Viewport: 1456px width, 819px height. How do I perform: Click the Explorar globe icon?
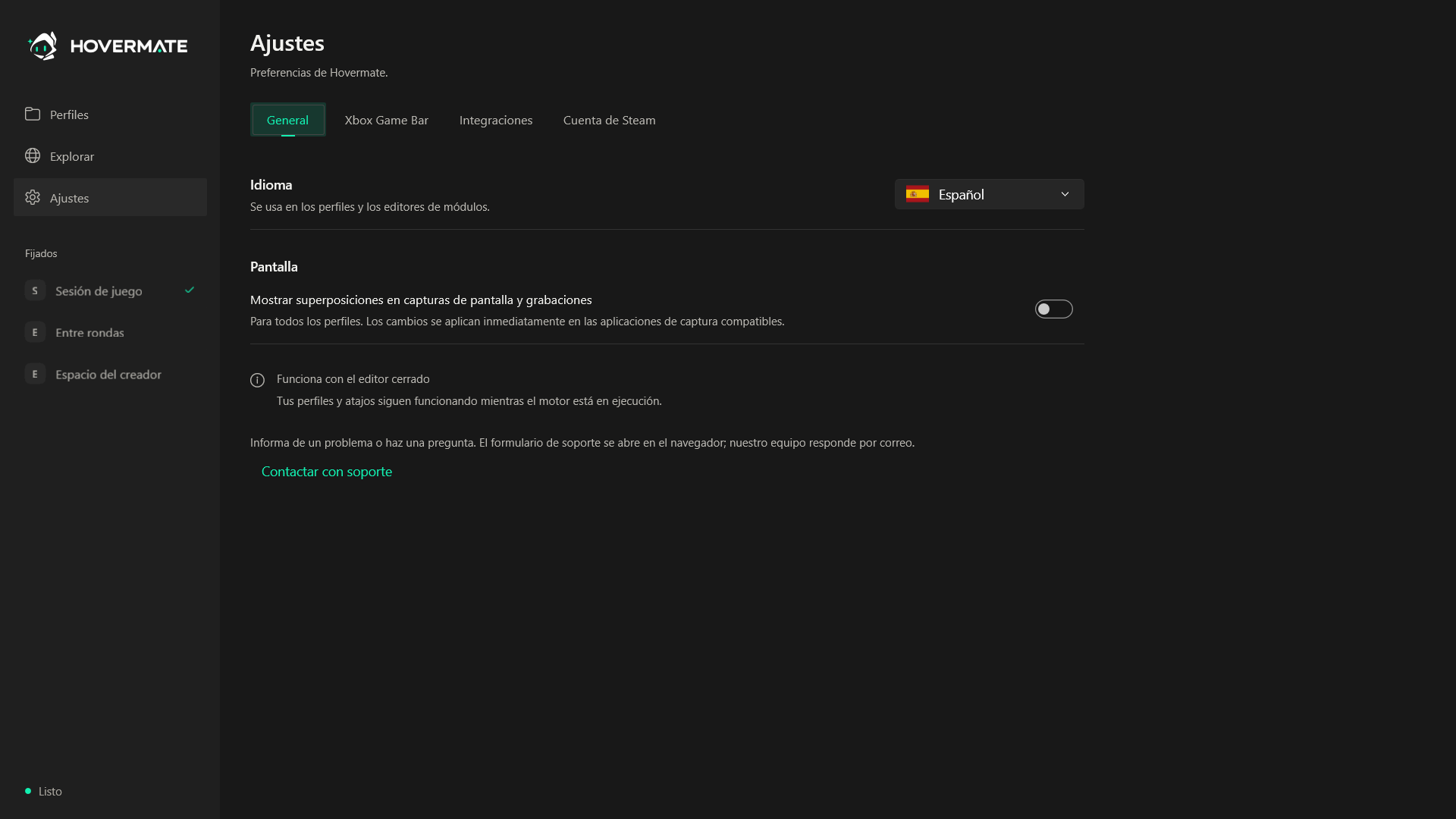33,155
